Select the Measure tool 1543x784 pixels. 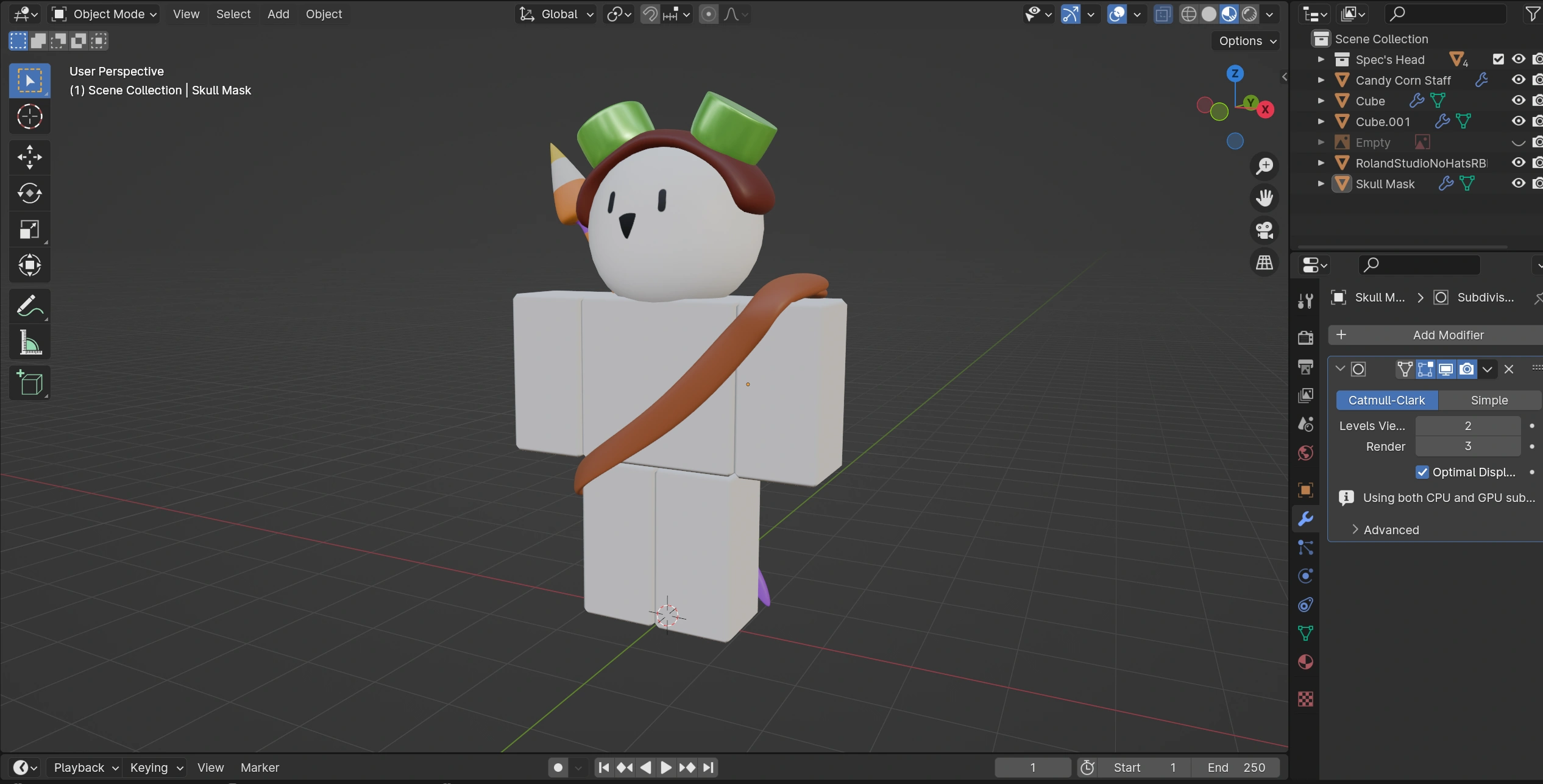point(29,342)
